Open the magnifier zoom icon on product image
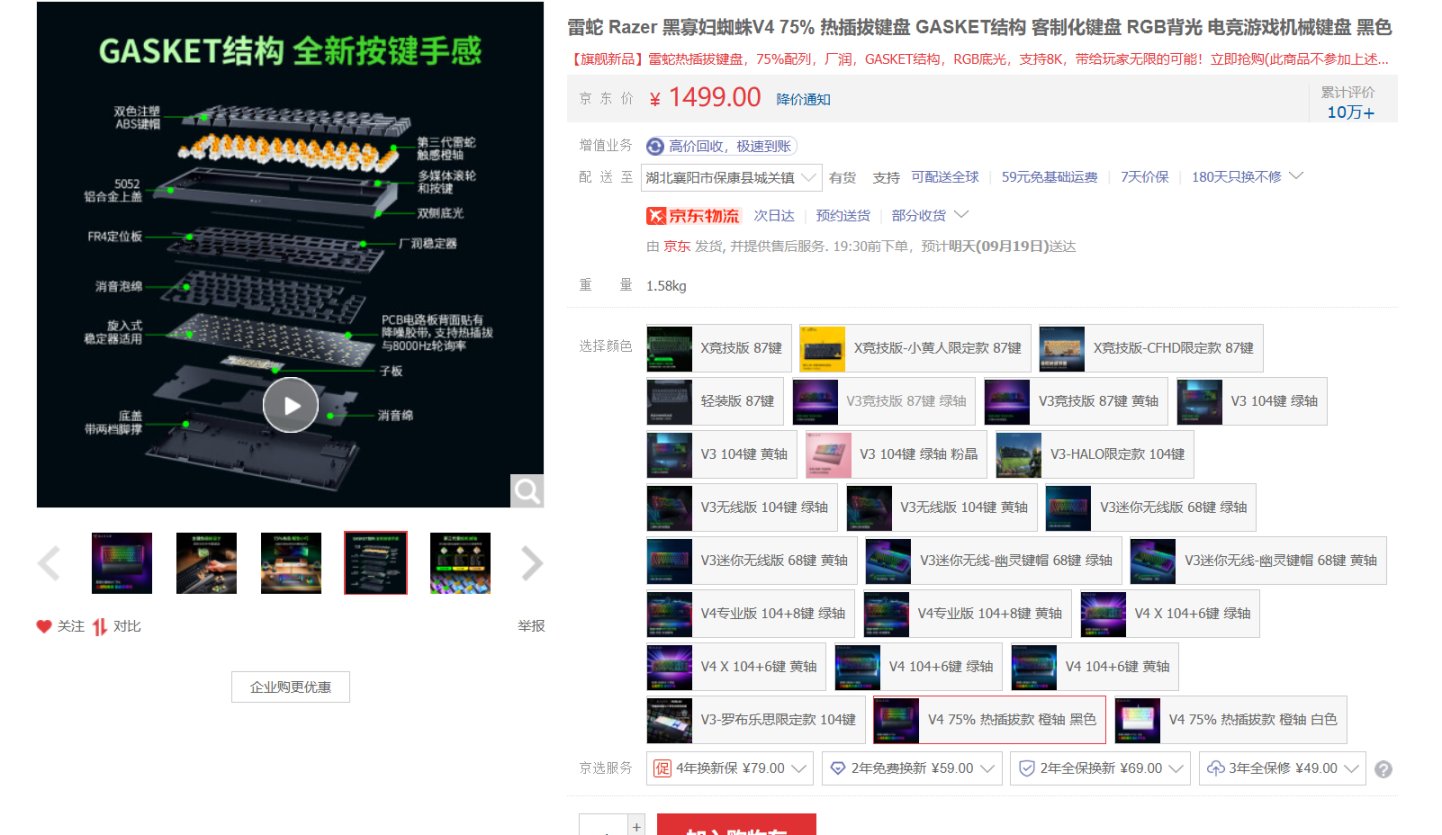Image resolution: width=1442 pixels, height=835 pixels. (526, 490)
